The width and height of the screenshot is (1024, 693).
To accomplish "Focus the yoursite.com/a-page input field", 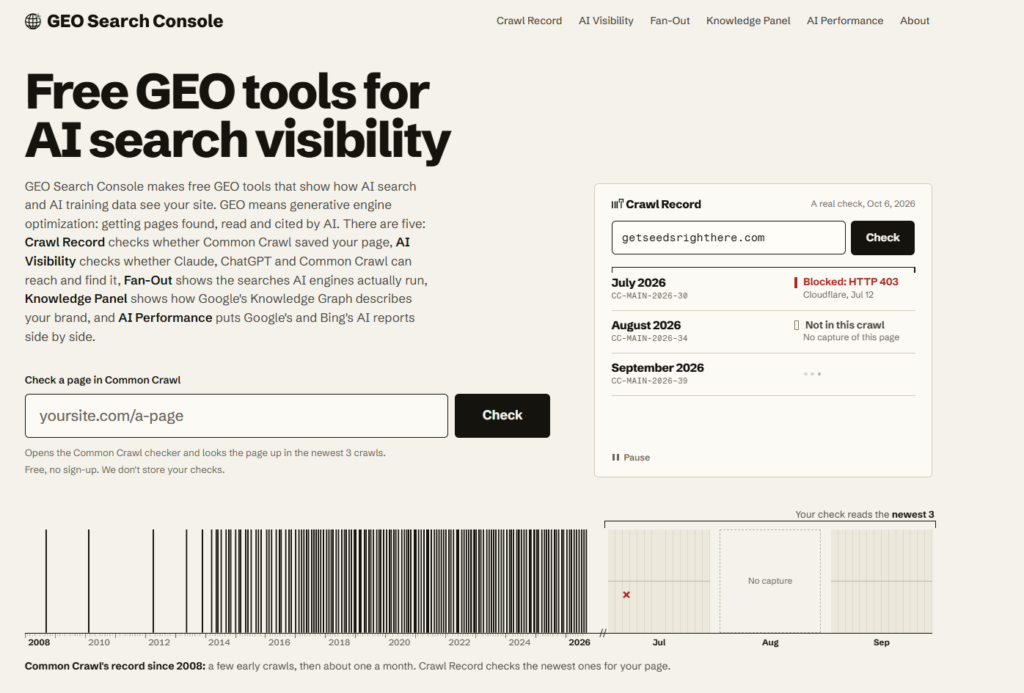I will pos(236,415).
